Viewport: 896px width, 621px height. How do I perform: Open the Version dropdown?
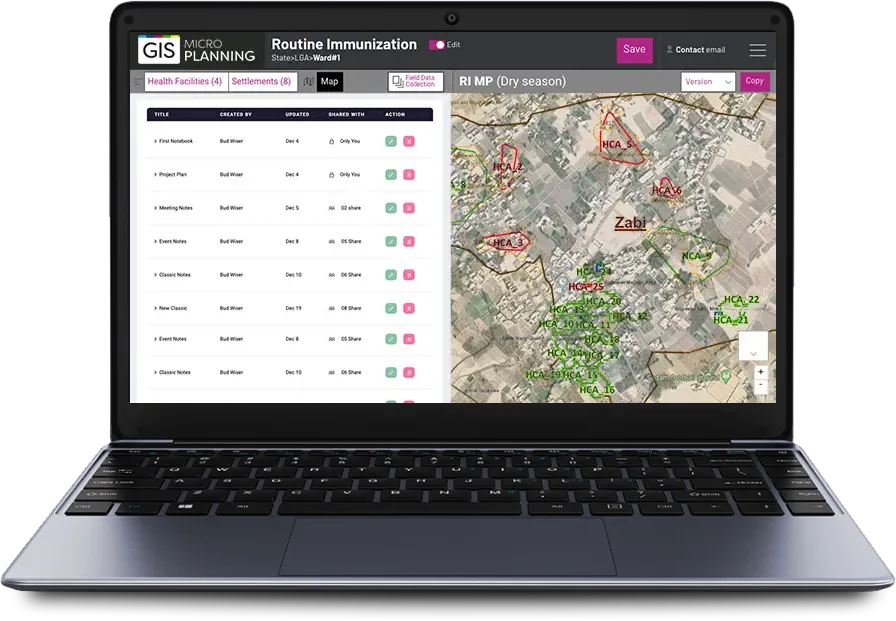pyautogui.click(x=708, y=82)
